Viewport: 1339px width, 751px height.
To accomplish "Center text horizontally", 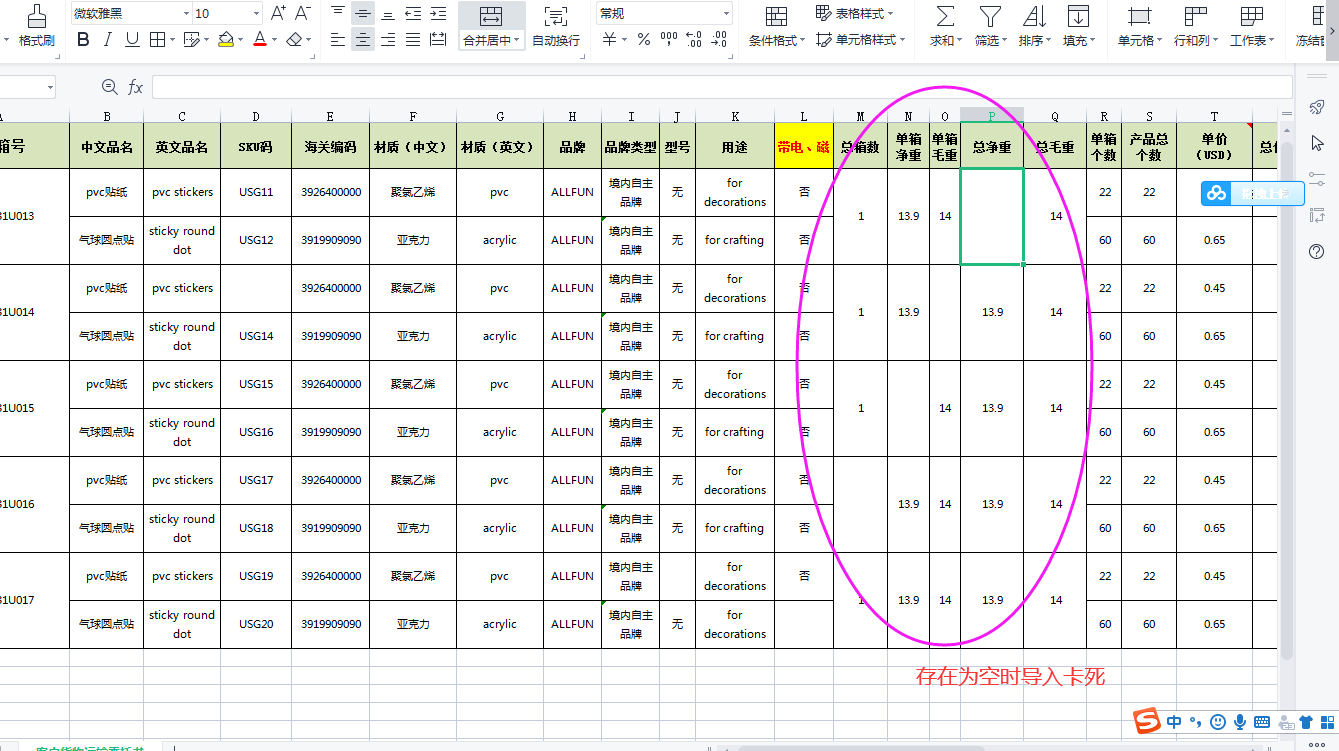I will [x=363, y=40].
